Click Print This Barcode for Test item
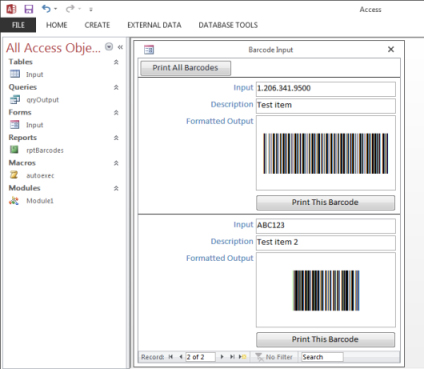The width and height of the screenshot is (424, 369). coord(325,203)
